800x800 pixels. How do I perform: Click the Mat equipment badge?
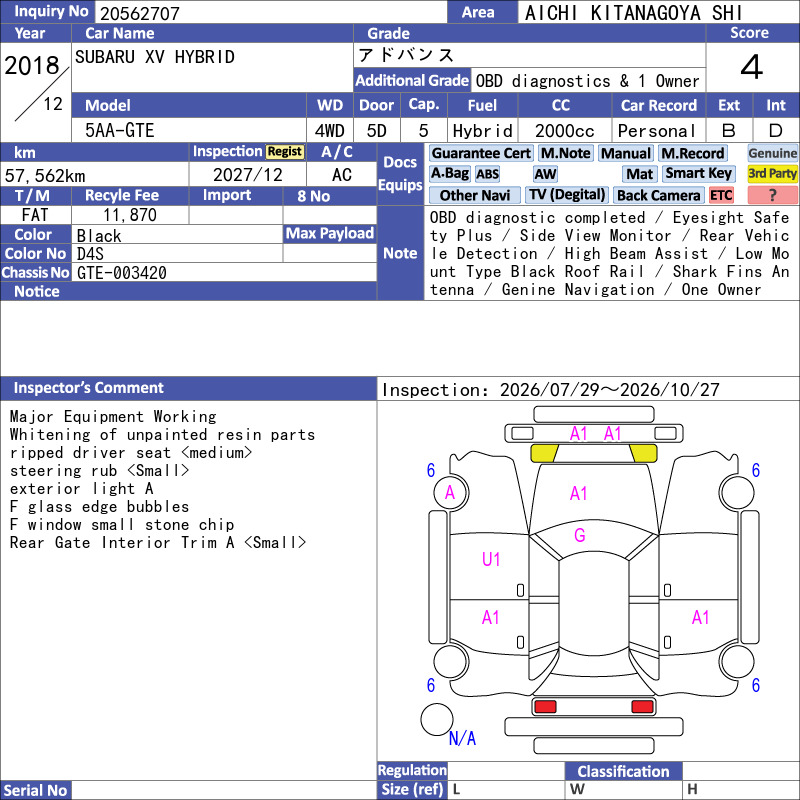pyautogui.click(x=640, y=174)
